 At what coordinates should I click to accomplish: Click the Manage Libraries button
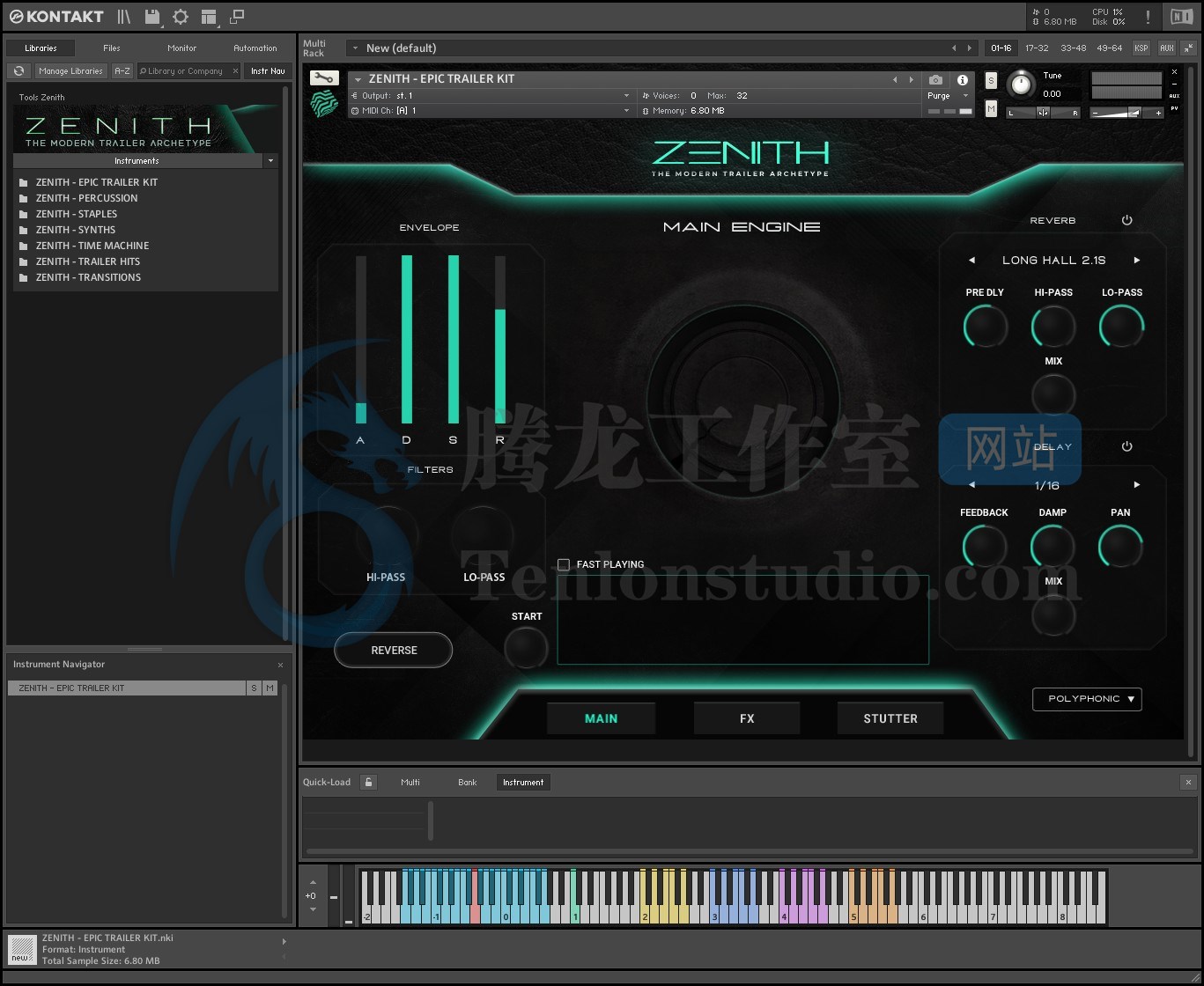70,70
